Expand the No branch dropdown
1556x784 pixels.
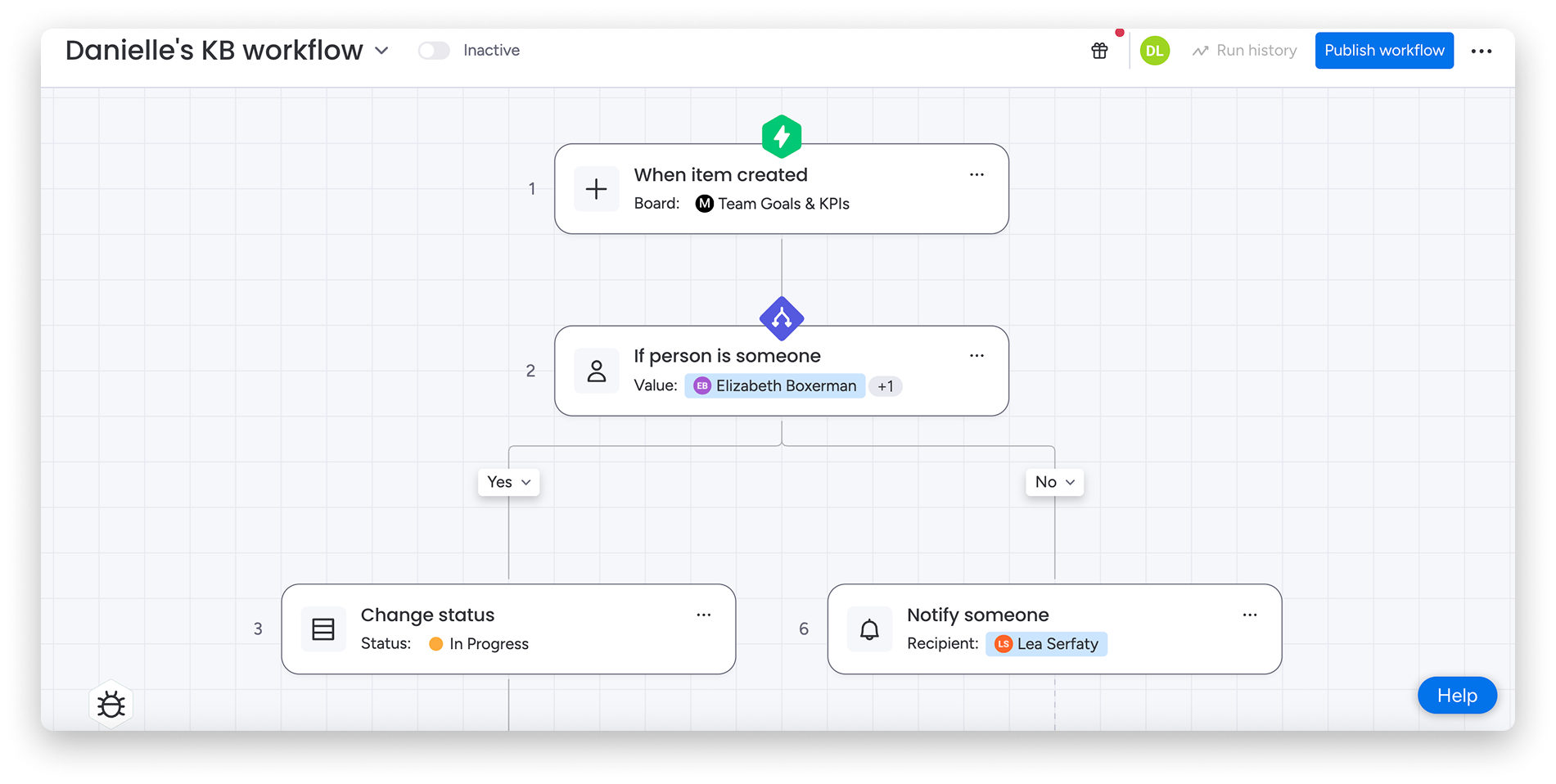point(1054,482)
